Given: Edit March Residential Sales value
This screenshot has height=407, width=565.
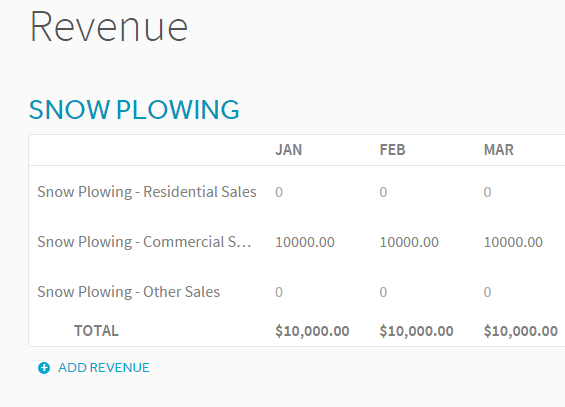Looking at the screenshot, I should [487, 192].
